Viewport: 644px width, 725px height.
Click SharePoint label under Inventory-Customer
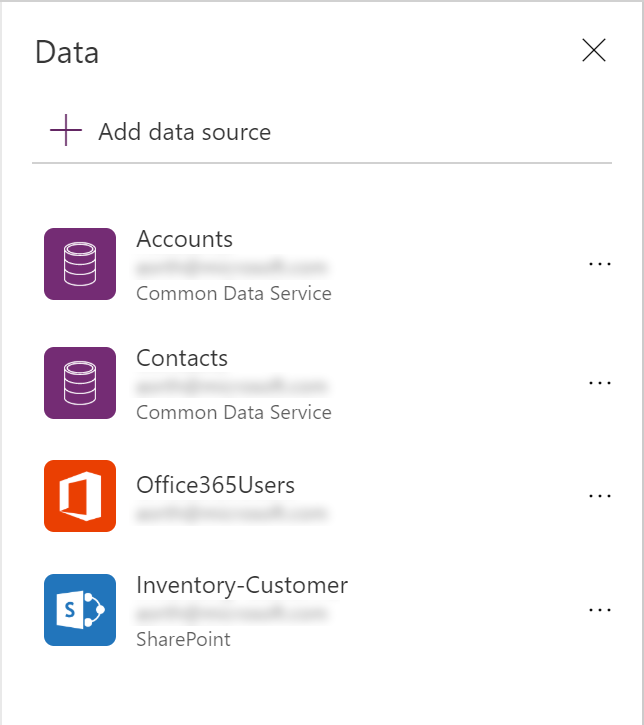click(x=183, y=639)
